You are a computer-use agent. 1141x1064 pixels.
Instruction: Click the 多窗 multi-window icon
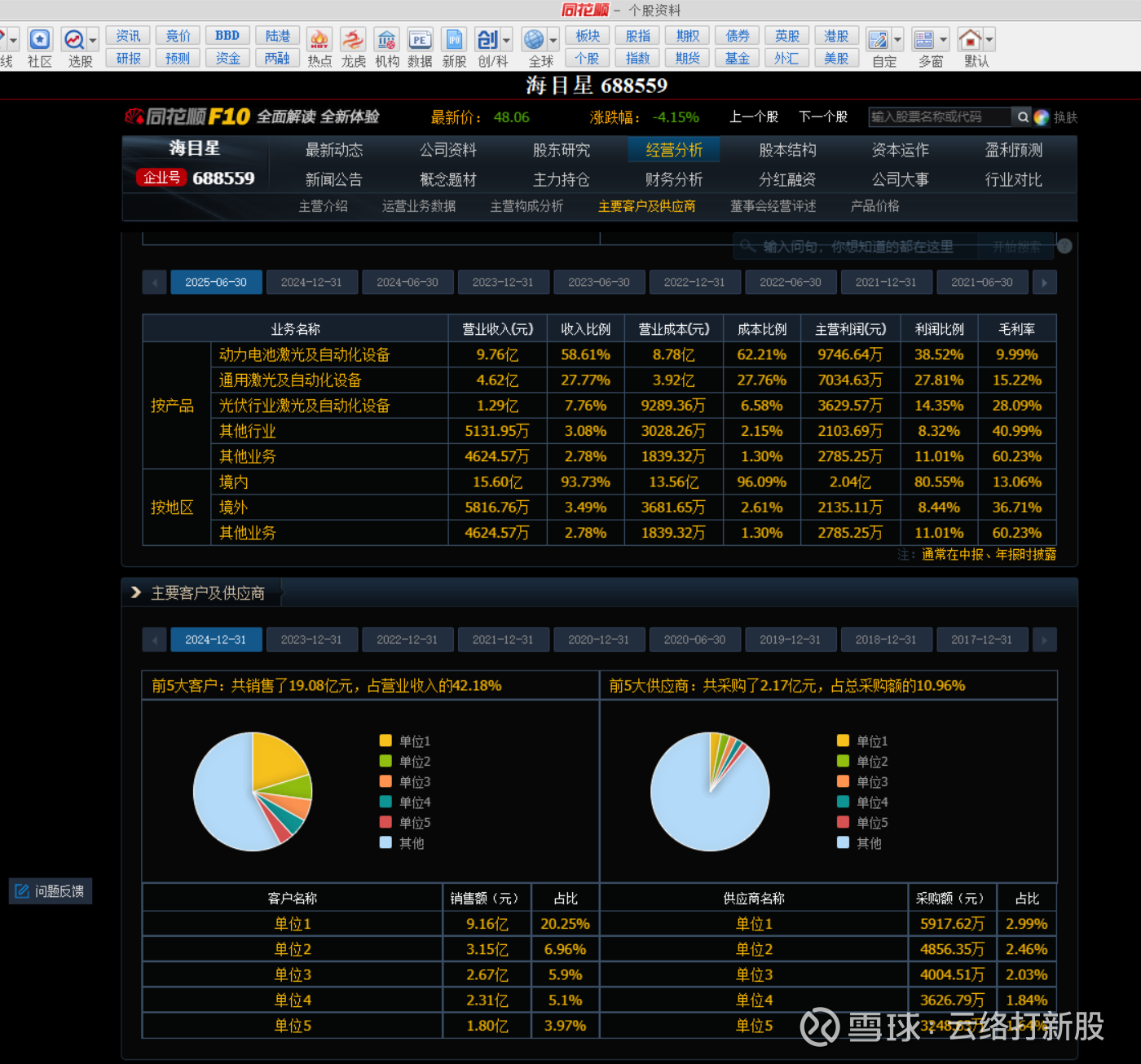coord(924,39)
